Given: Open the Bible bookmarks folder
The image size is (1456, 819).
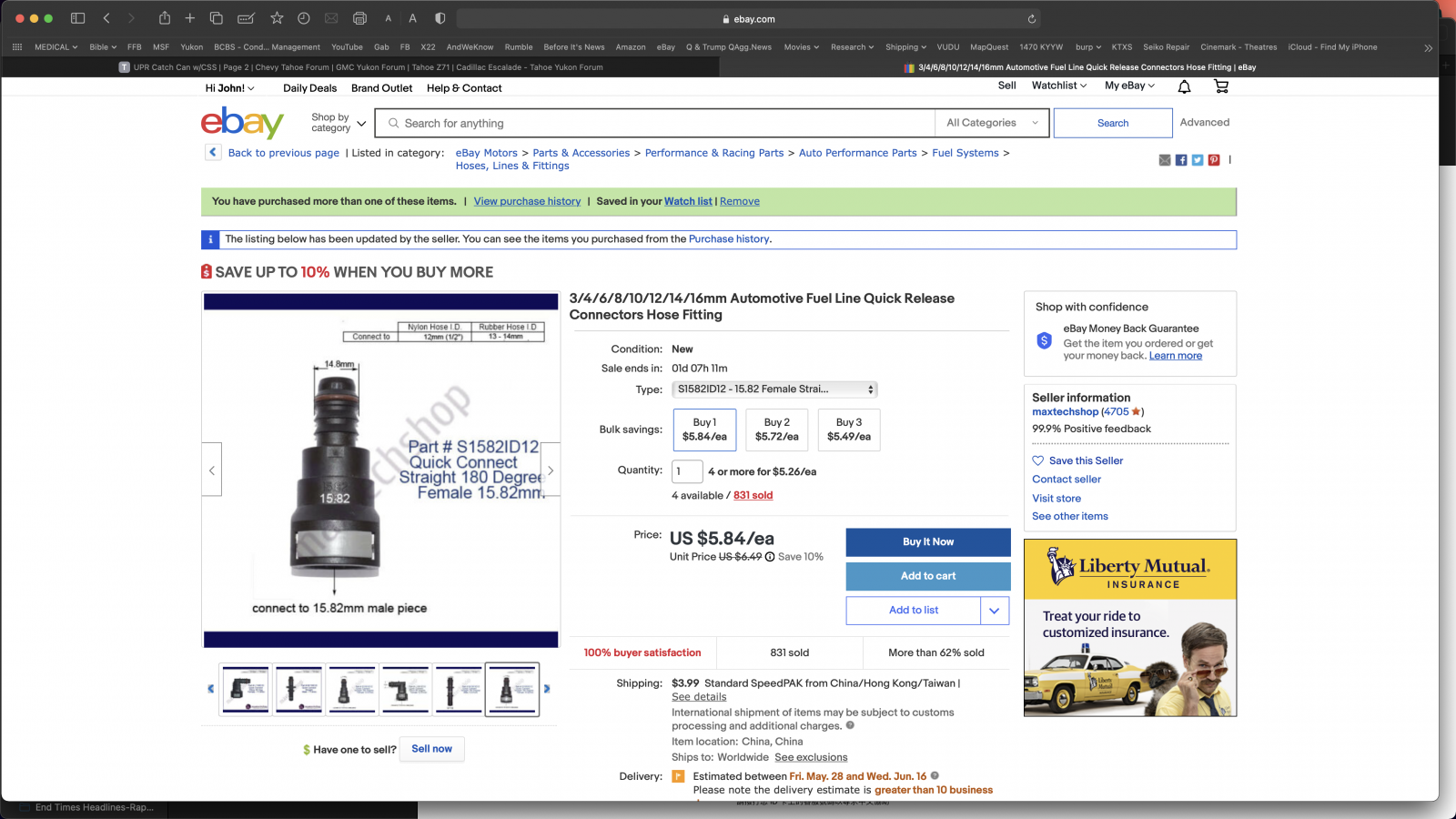Looking at the screenshot, I should [x=103, y=47].
